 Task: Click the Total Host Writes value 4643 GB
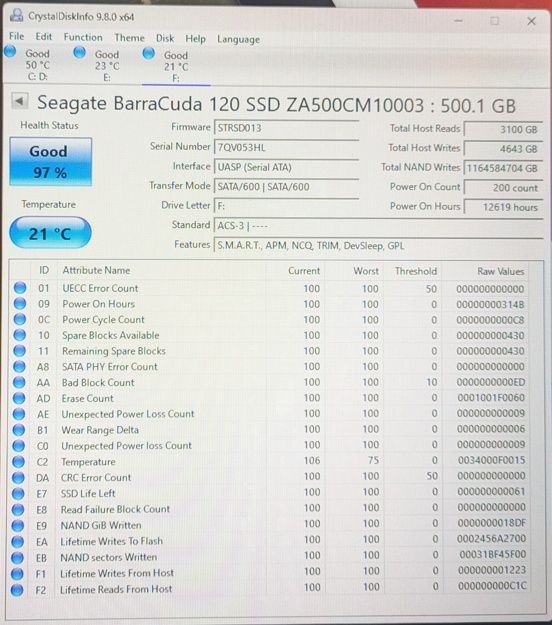503,149
